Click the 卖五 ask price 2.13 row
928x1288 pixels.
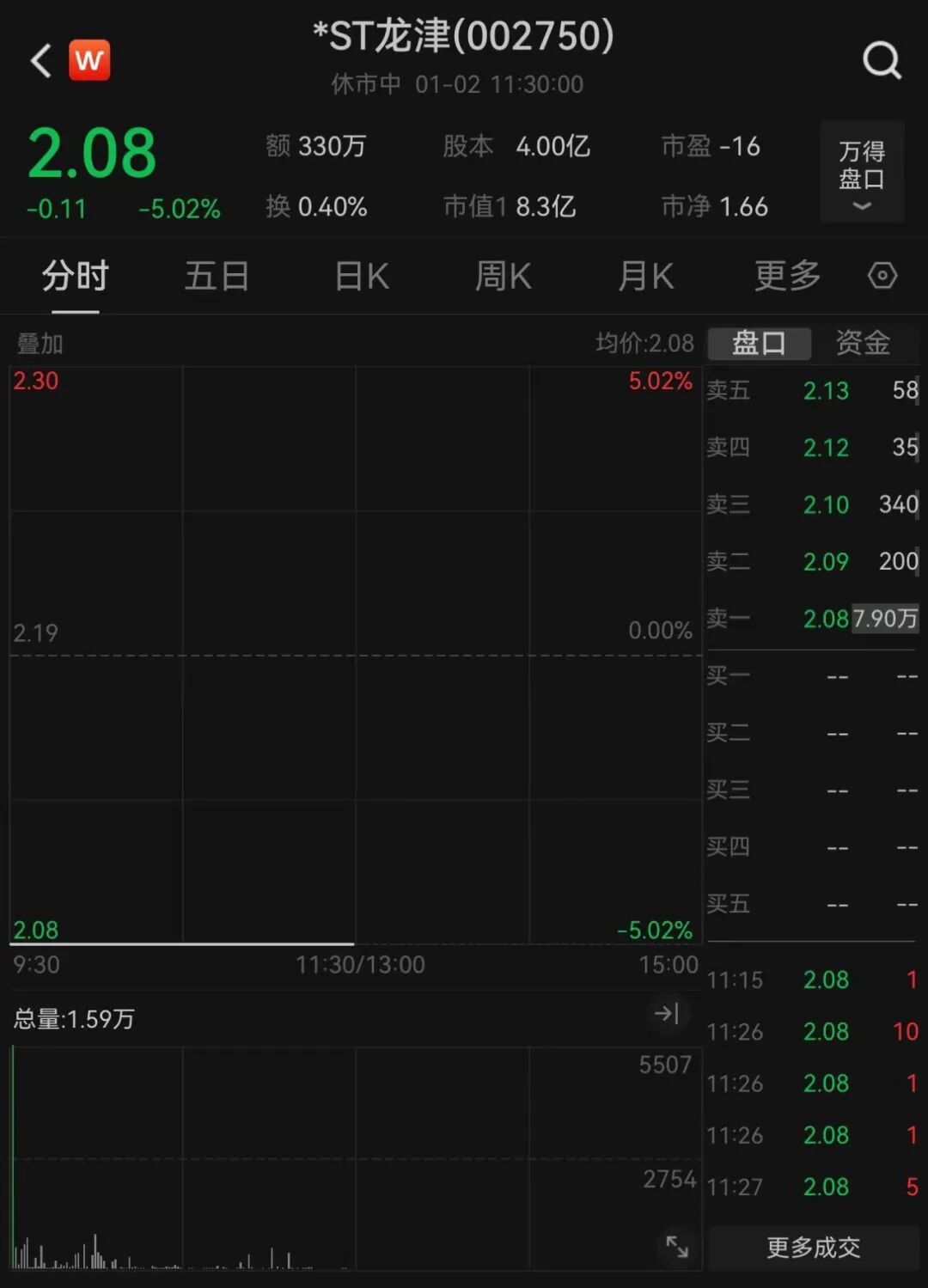(810, 391)
